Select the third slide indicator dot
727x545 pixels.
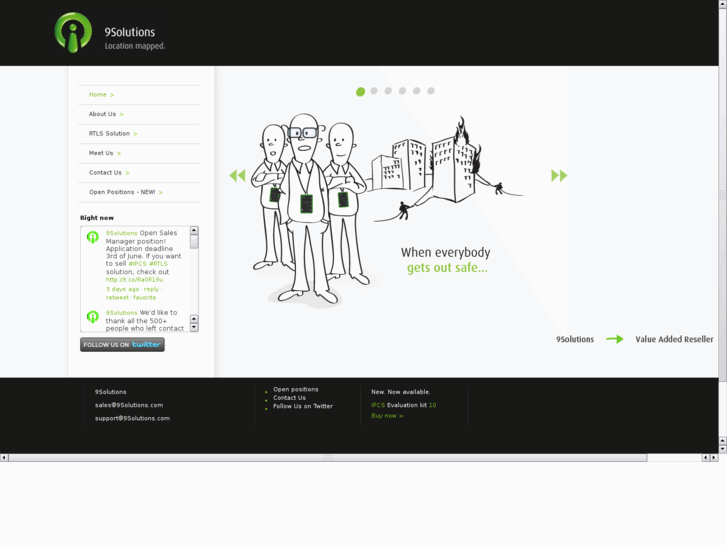388,91
